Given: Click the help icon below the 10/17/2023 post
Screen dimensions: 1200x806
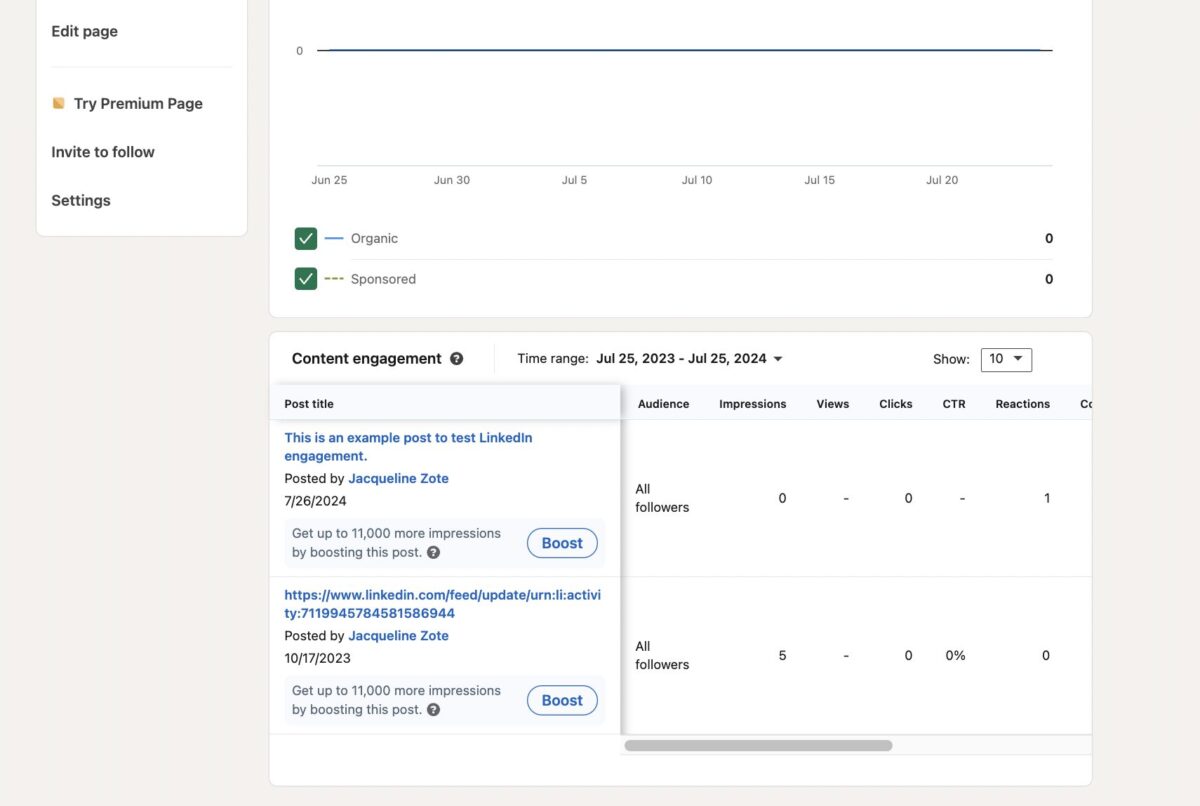Looking at the screenshot, I should tap(433, 709).
